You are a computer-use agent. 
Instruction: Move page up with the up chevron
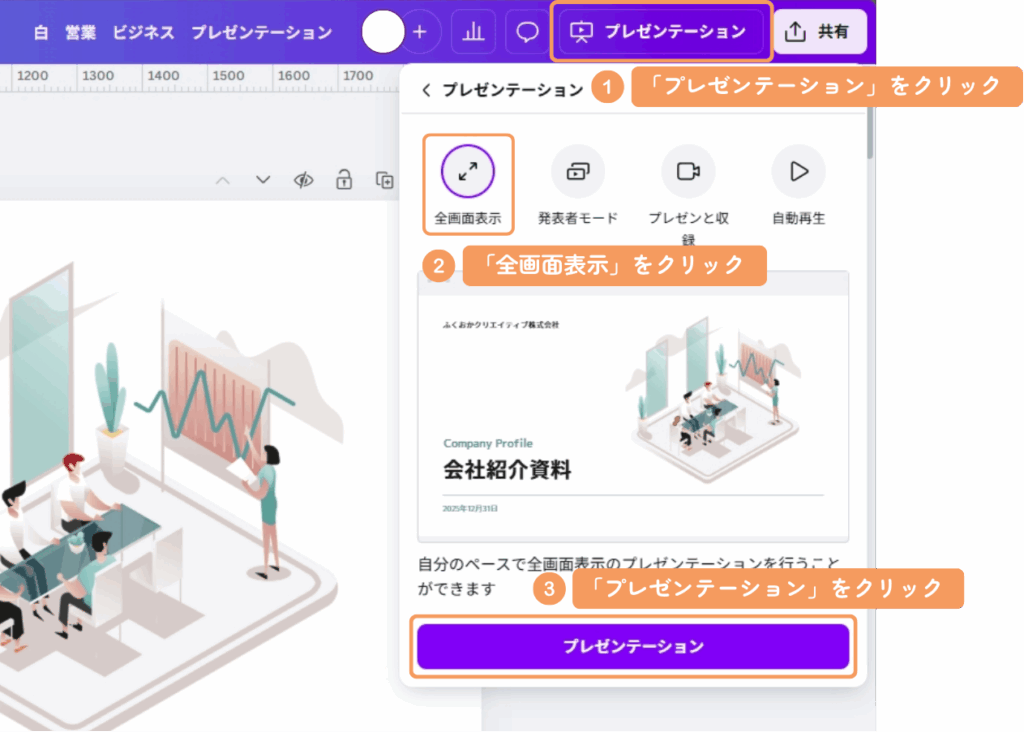click(223, 180)
